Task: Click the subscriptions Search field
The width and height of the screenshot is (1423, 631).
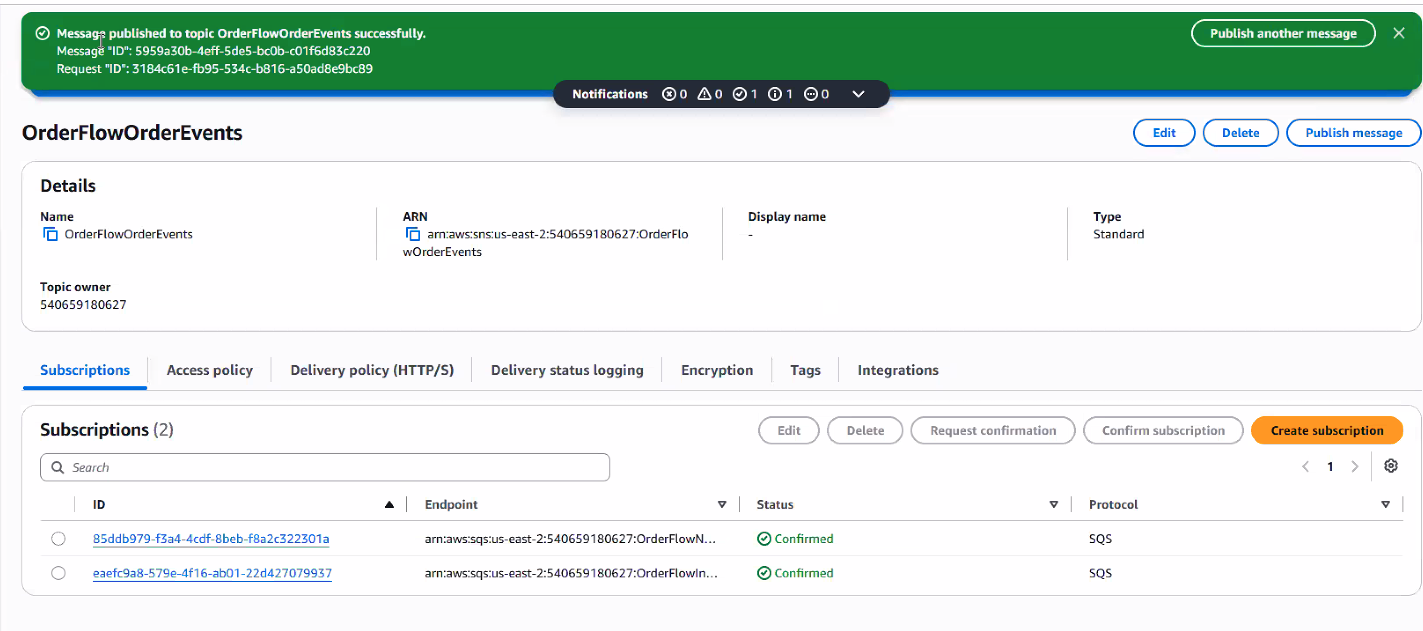Action: [x=325, y=467]
